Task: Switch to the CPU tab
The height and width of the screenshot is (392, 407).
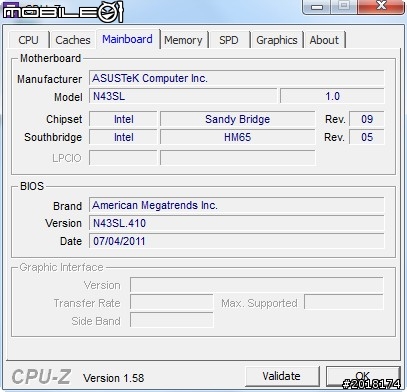Action: pyautogui.click(x=29, y=40)
